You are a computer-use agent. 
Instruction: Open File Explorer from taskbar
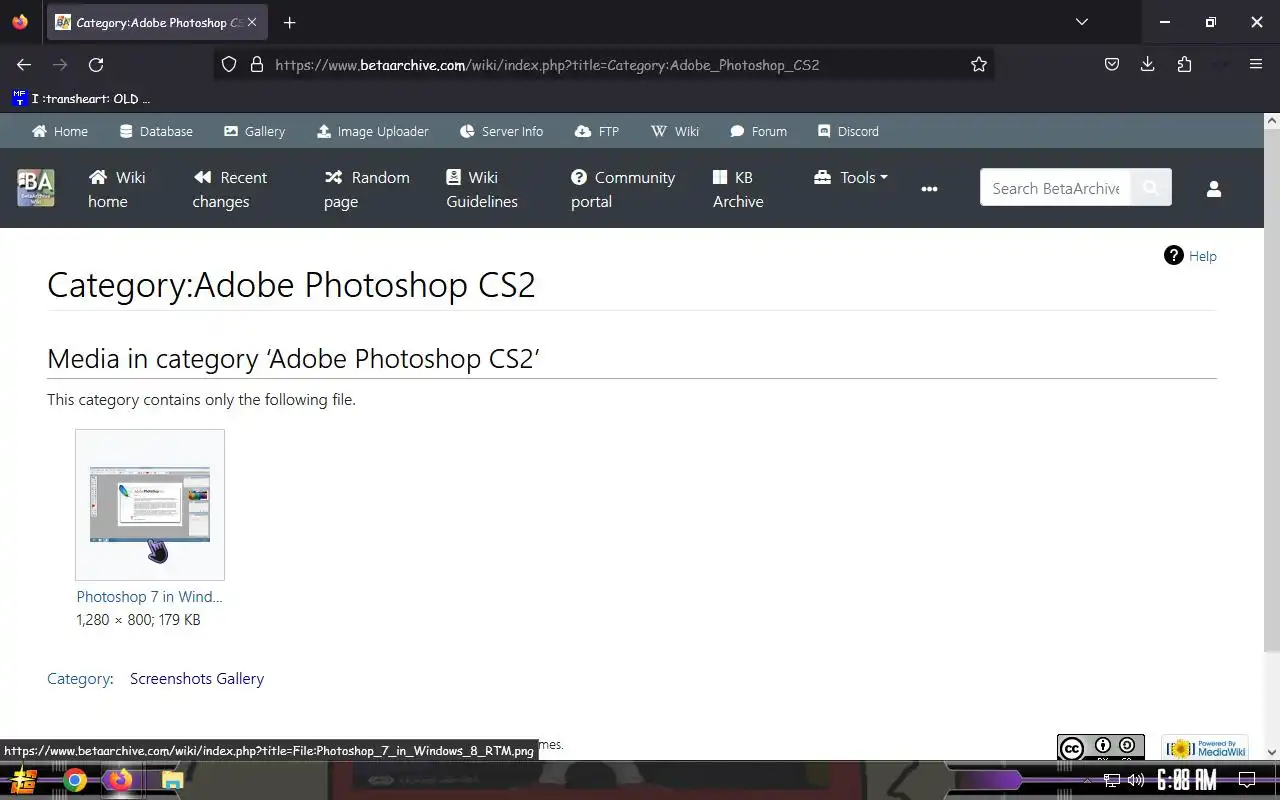(172, 780)
